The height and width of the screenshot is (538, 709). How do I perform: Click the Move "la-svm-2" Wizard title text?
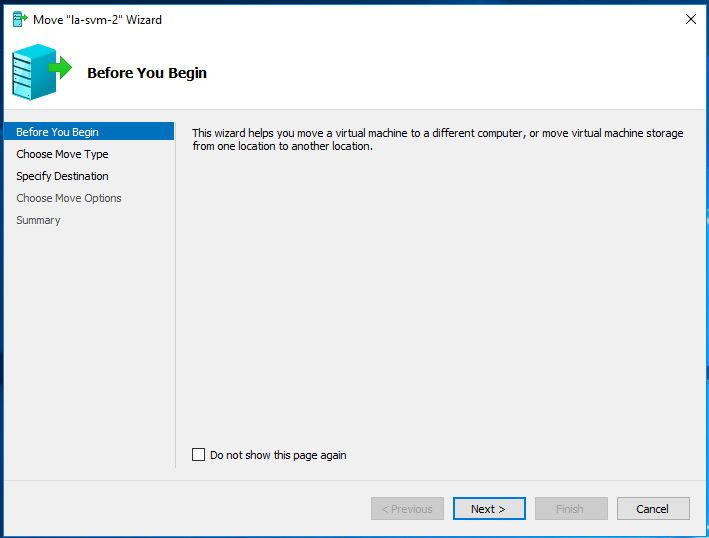click(97, 20)
